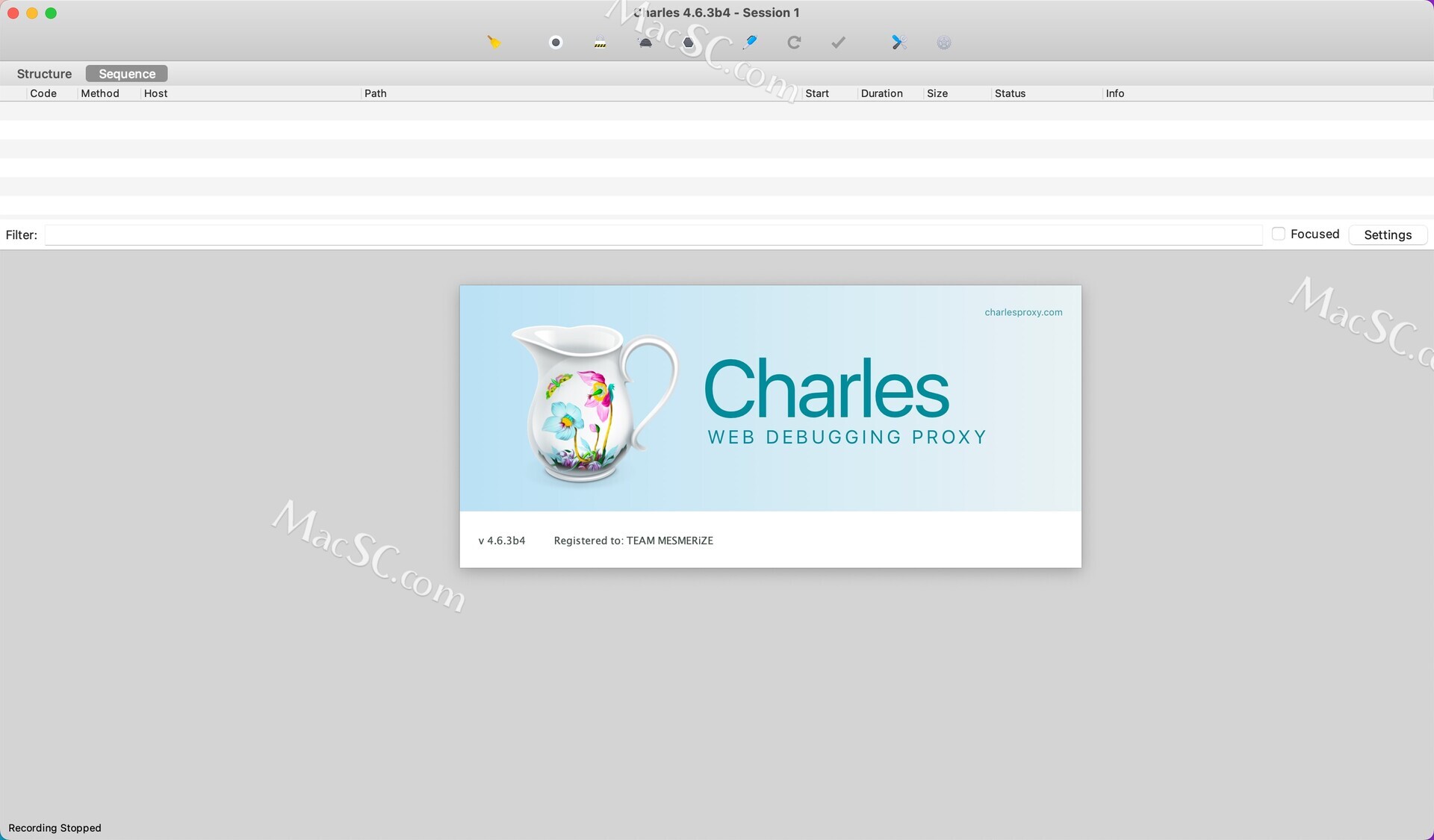Screen dimensions: 1434x840
Task: Open the charlesproxy.com link
Action: point(1022,312)
